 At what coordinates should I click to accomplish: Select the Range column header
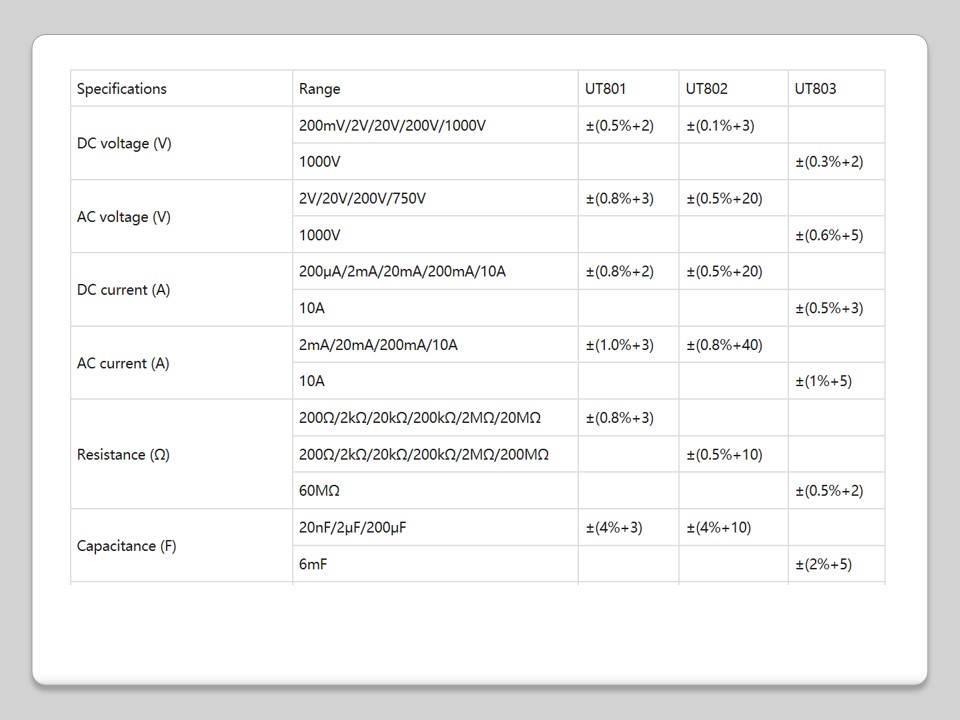[320, 89]
